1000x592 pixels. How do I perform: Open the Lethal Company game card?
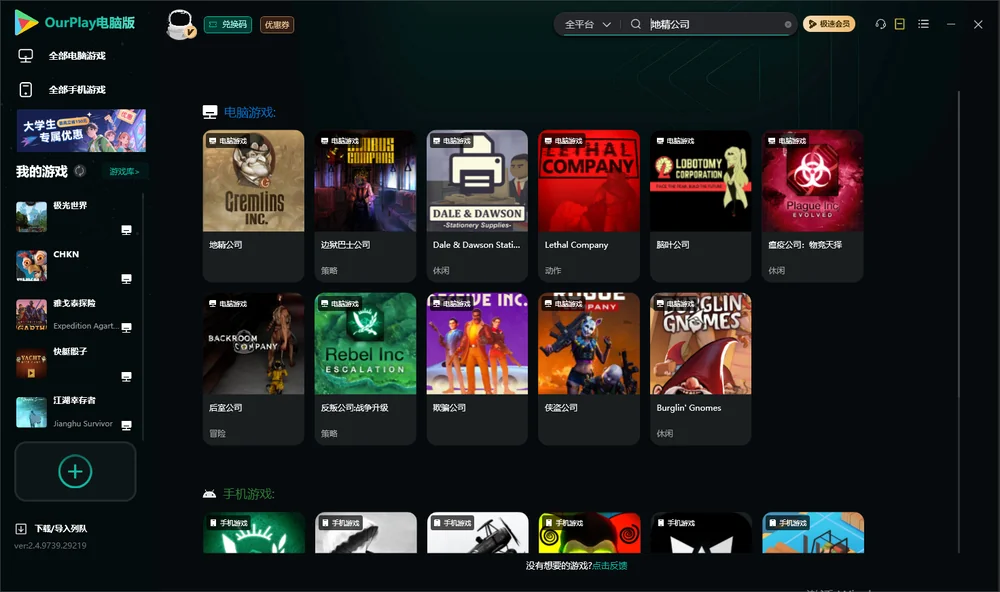coord(589,205)
